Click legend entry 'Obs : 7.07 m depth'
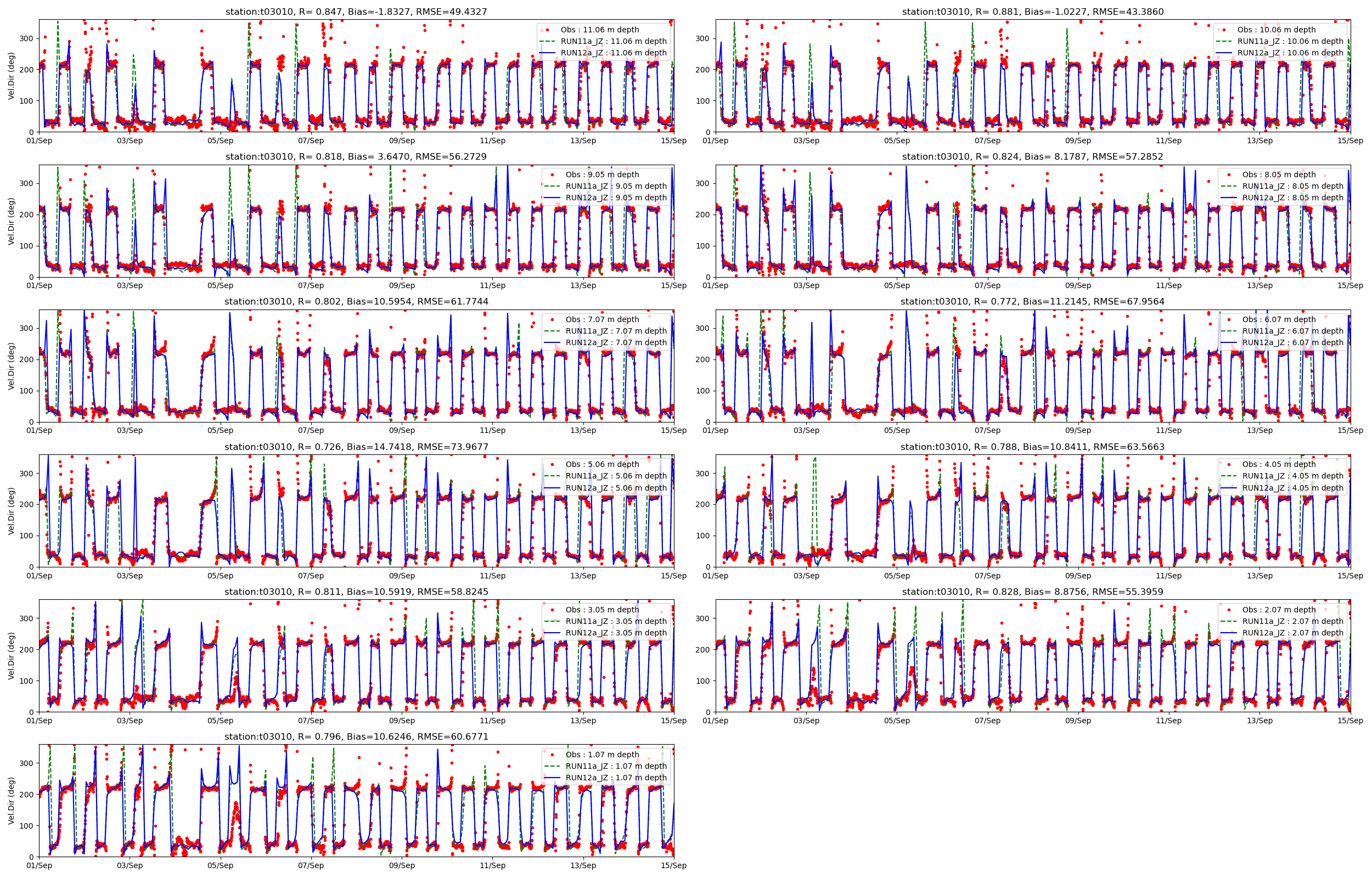Viewport: 1372px width, 878px height. [x=602, y=319]
